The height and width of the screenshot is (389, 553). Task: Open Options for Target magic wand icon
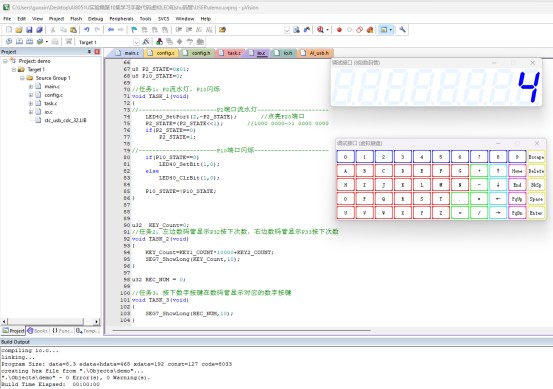pos(146,42)
